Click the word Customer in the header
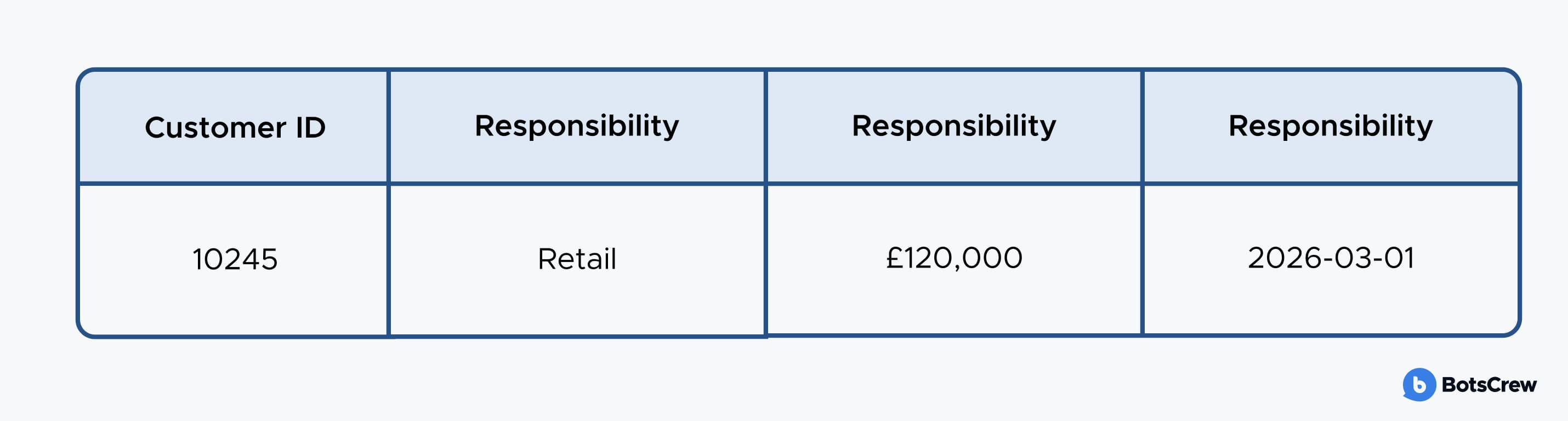 click(x=215, y=128)
